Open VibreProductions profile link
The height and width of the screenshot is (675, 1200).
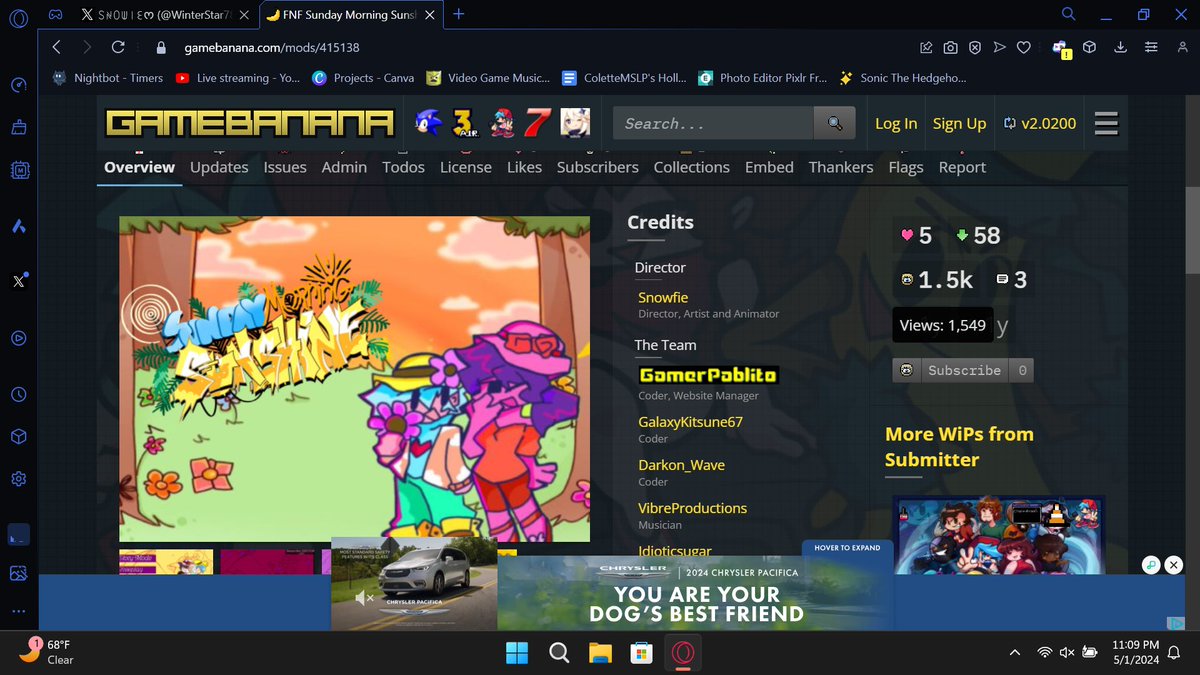coord(693,508)
